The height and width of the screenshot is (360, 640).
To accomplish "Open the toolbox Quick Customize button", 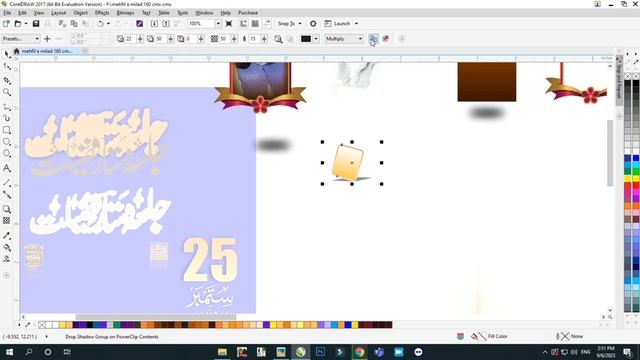I will pos(7,276).
